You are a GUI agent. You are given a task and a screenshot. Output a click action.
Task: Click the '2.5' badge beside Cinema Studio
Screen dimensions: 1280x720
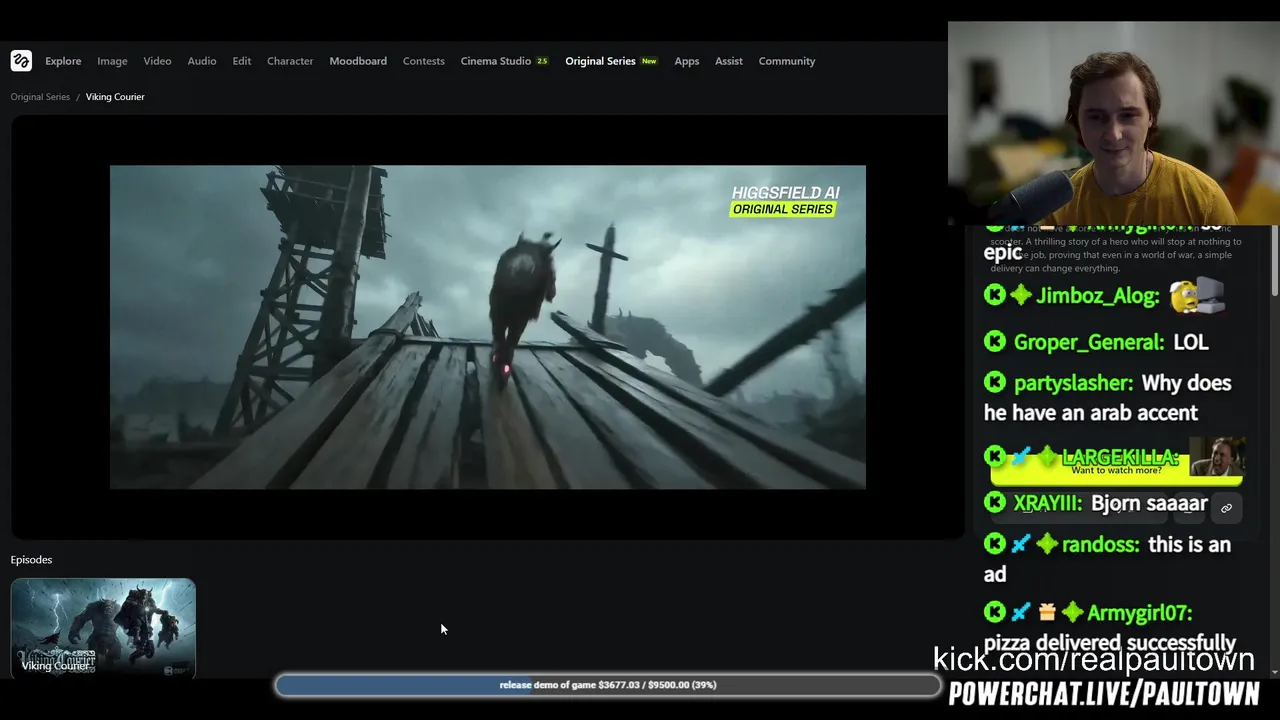pos(542,61)
